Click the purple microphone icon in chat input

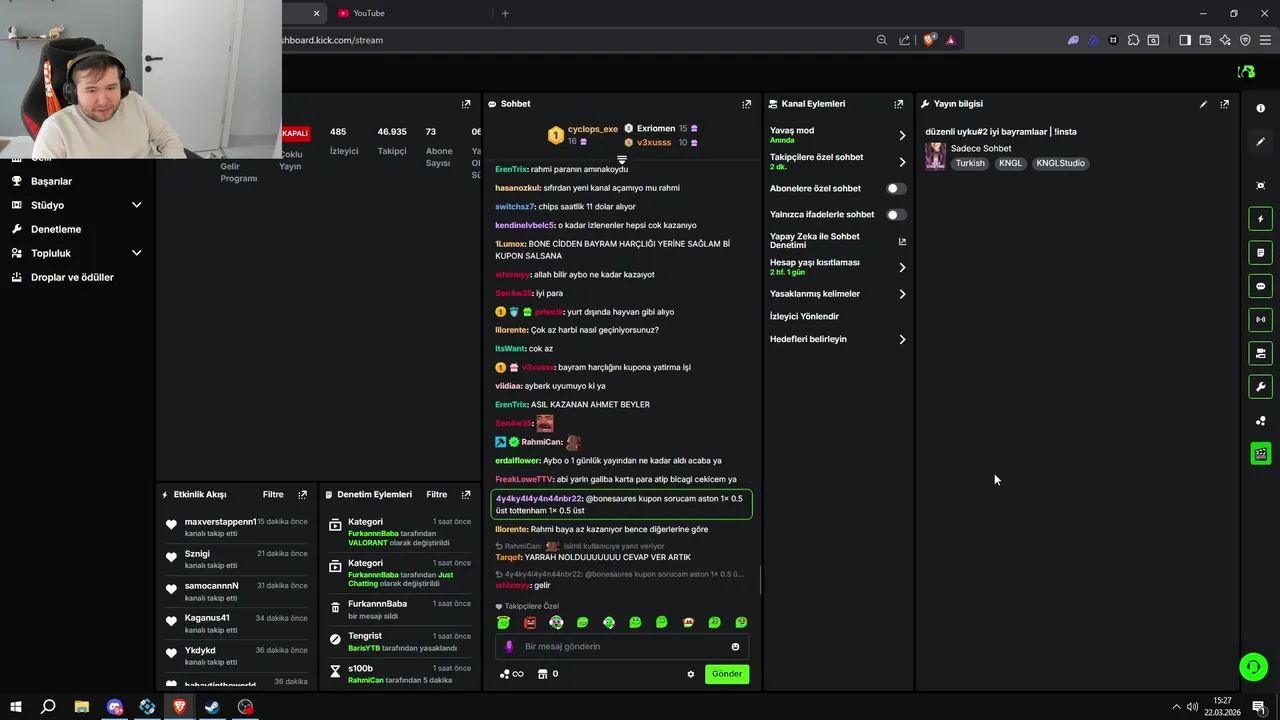pos(509,647)
